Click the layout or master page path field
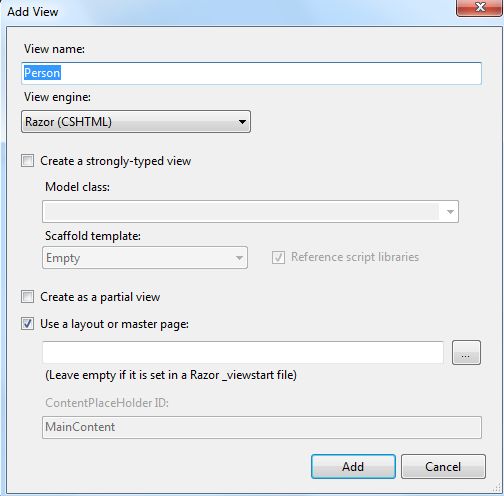Image resolution: width=504 pixels, height=496 pixels. (243, 352)
